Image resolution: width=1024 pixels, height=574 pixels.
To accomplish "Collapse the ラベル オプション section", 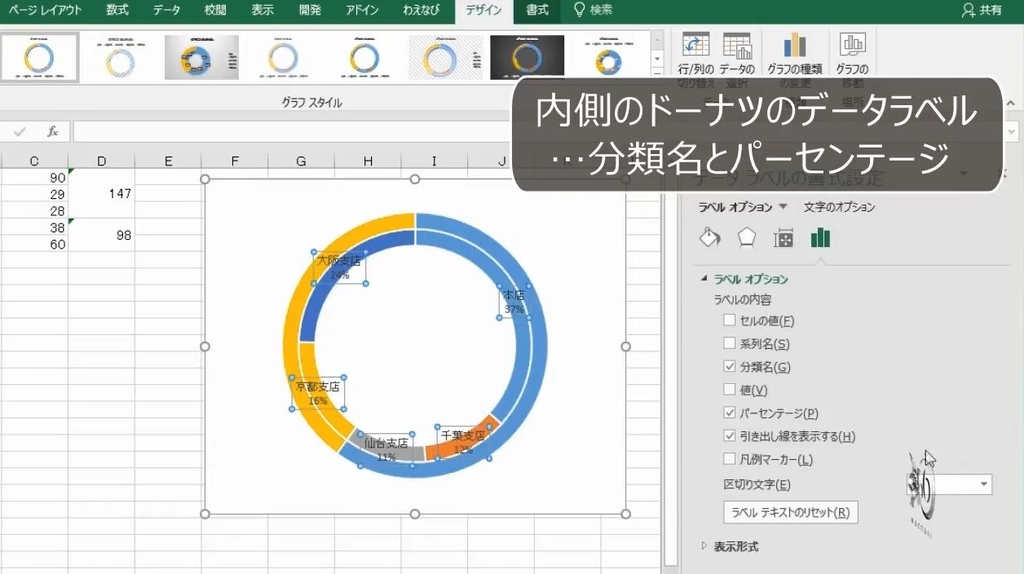I will click(704, 279).
